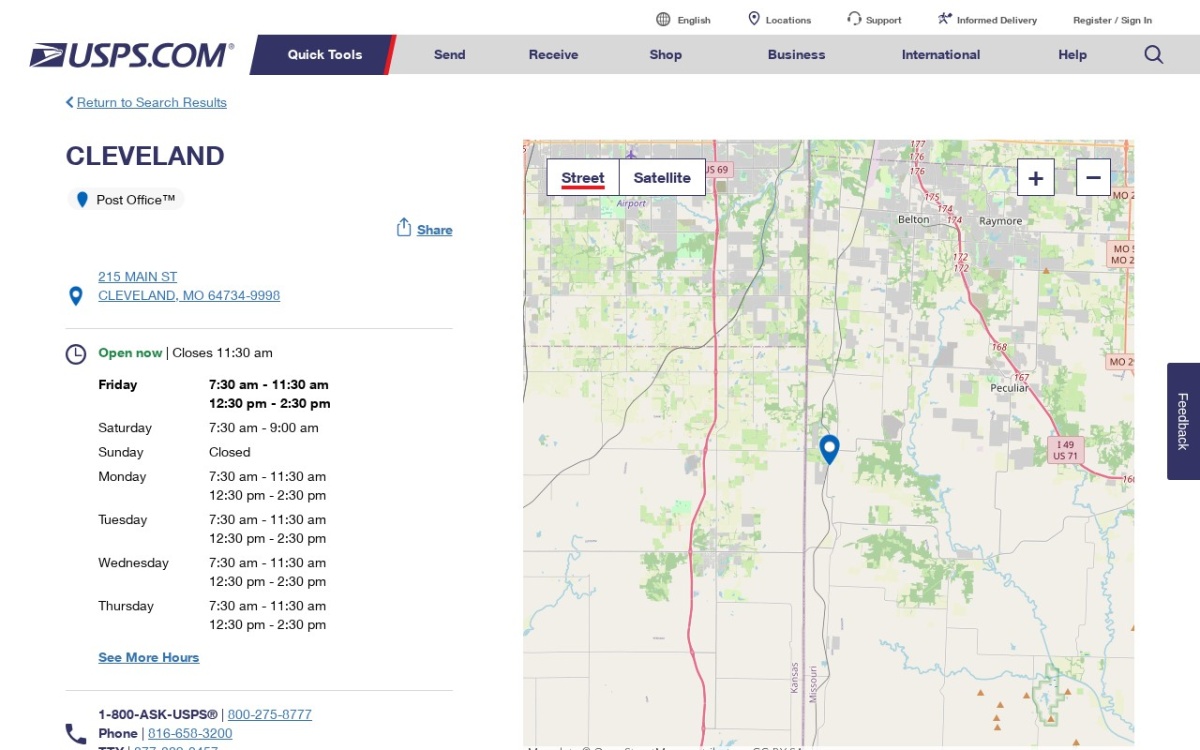Screen dimensions: 1200x750
Task: Click Register / Sign In
Action: [x=1112, y=20]
